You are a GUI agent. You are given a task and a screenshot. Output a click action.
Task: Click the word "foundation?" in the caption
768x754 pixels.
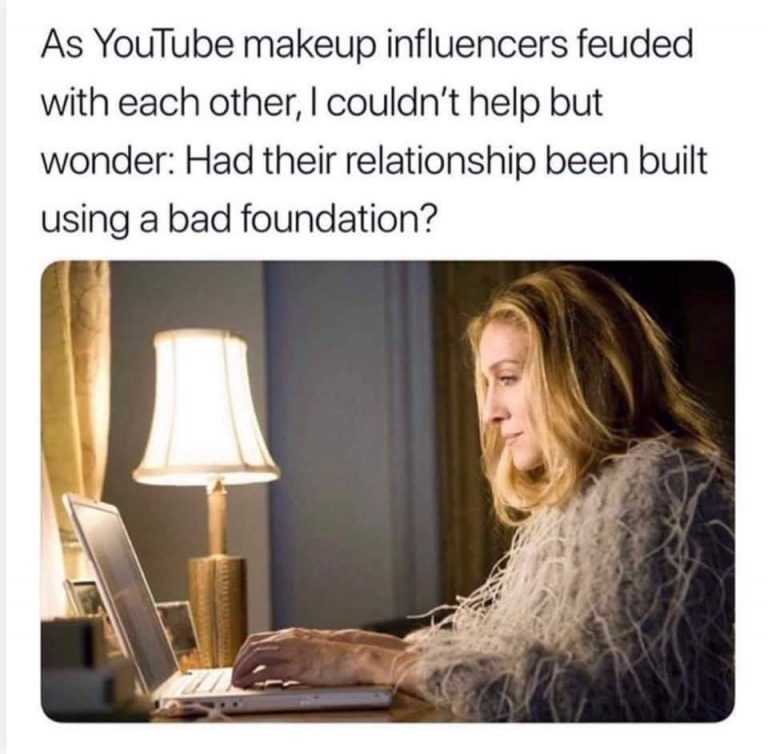(x=337, y=217)
